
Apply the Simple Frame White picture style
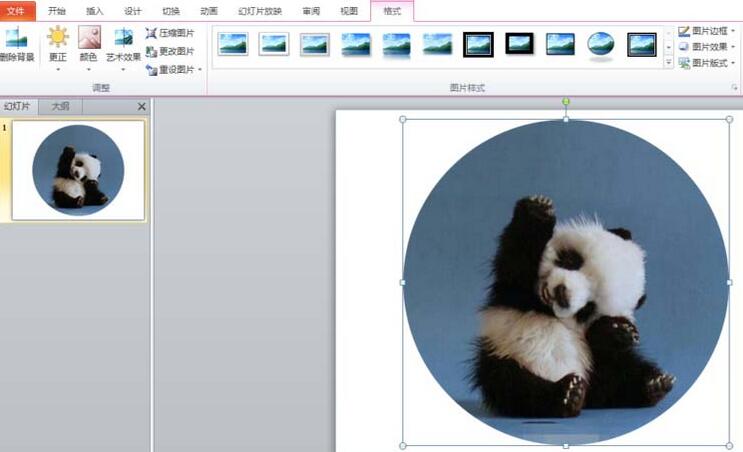click(x=233, y=45)
